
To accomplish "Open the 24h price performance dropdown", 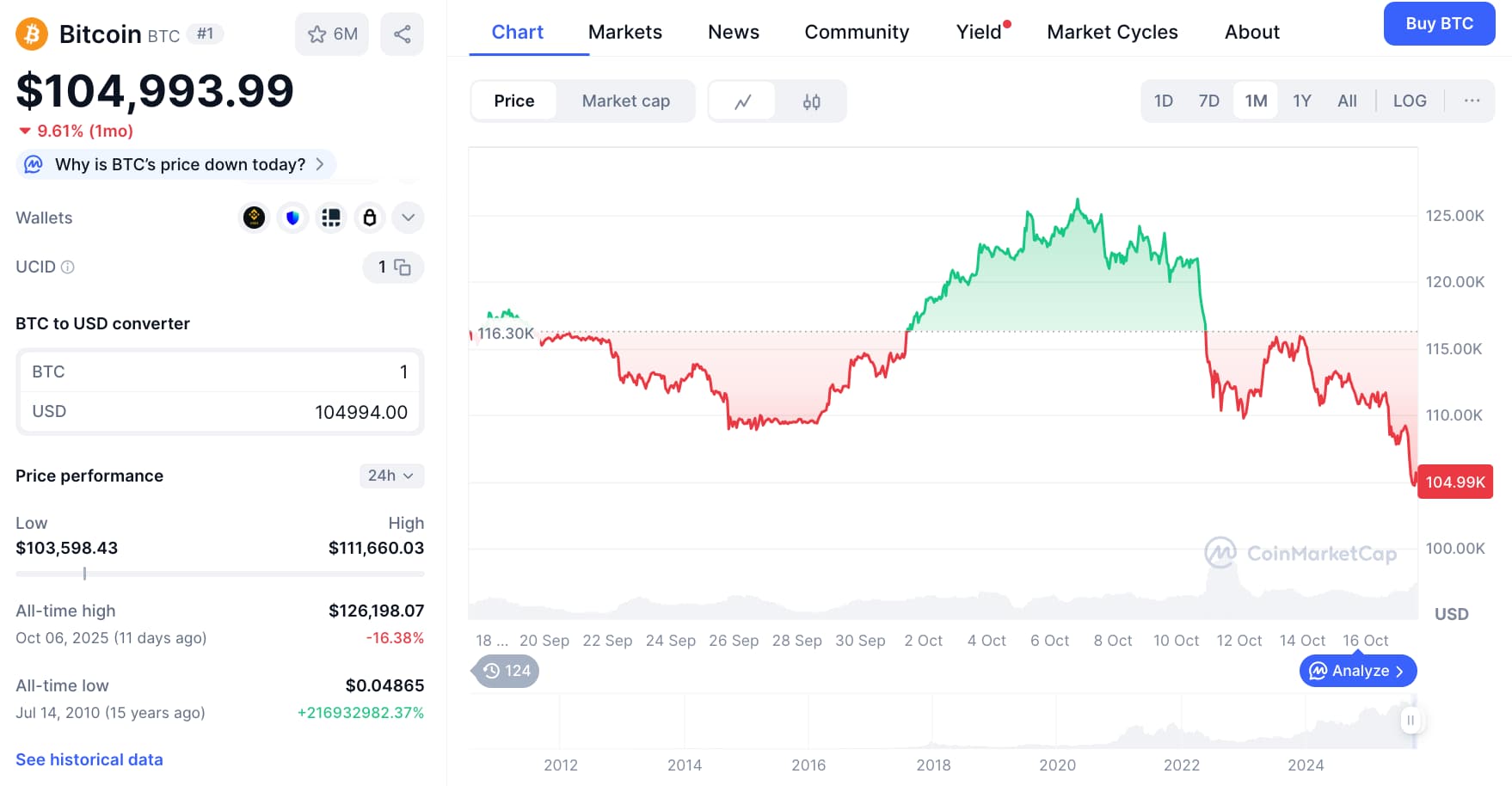I will 391,476.
